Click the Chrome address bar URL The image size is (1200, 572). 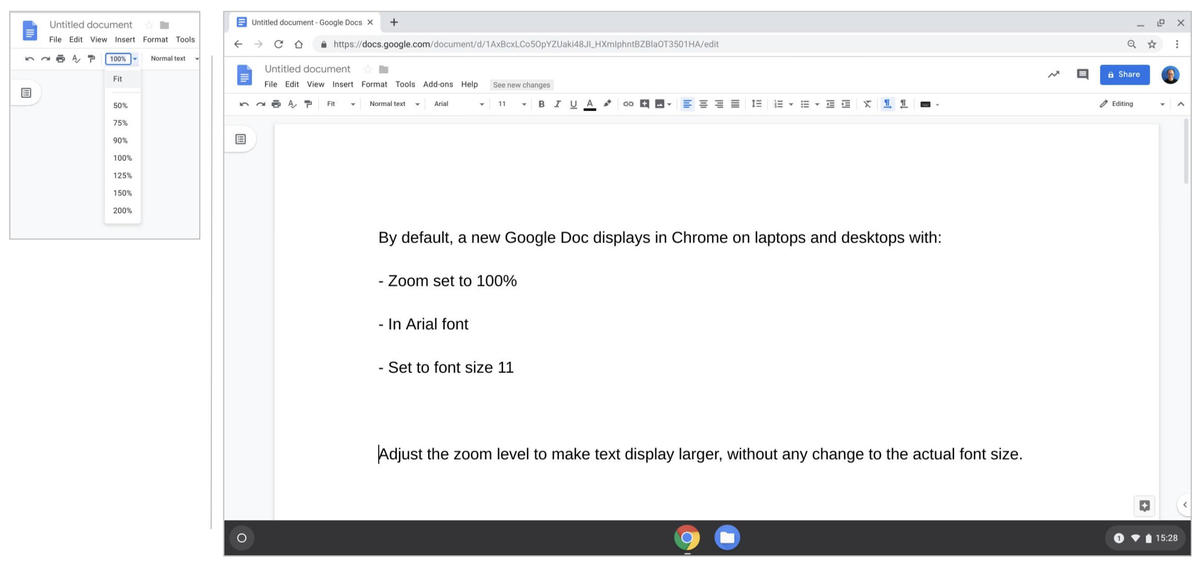[526, 44]
